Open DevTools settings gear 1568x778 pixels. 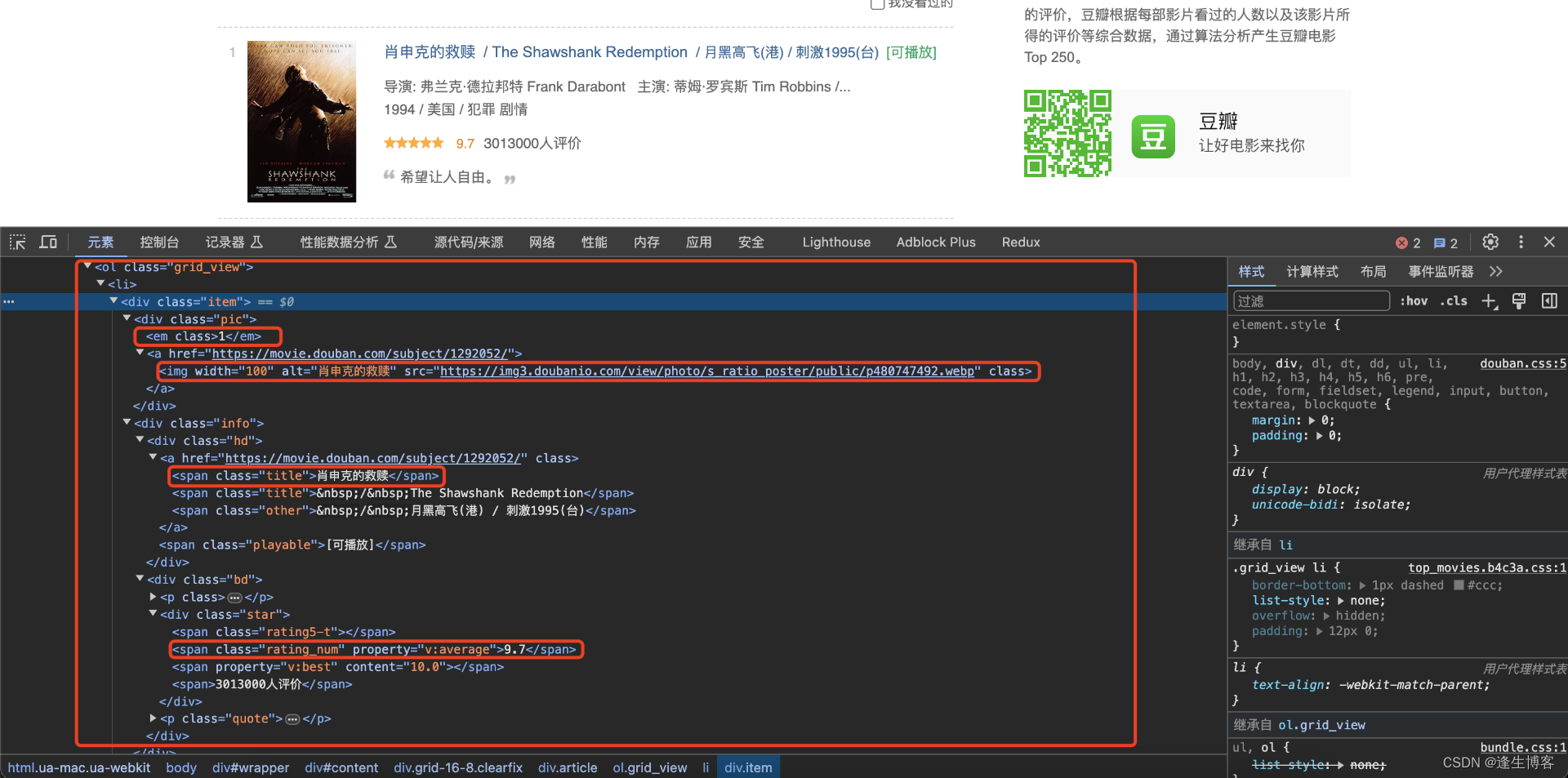(1490, 242)
